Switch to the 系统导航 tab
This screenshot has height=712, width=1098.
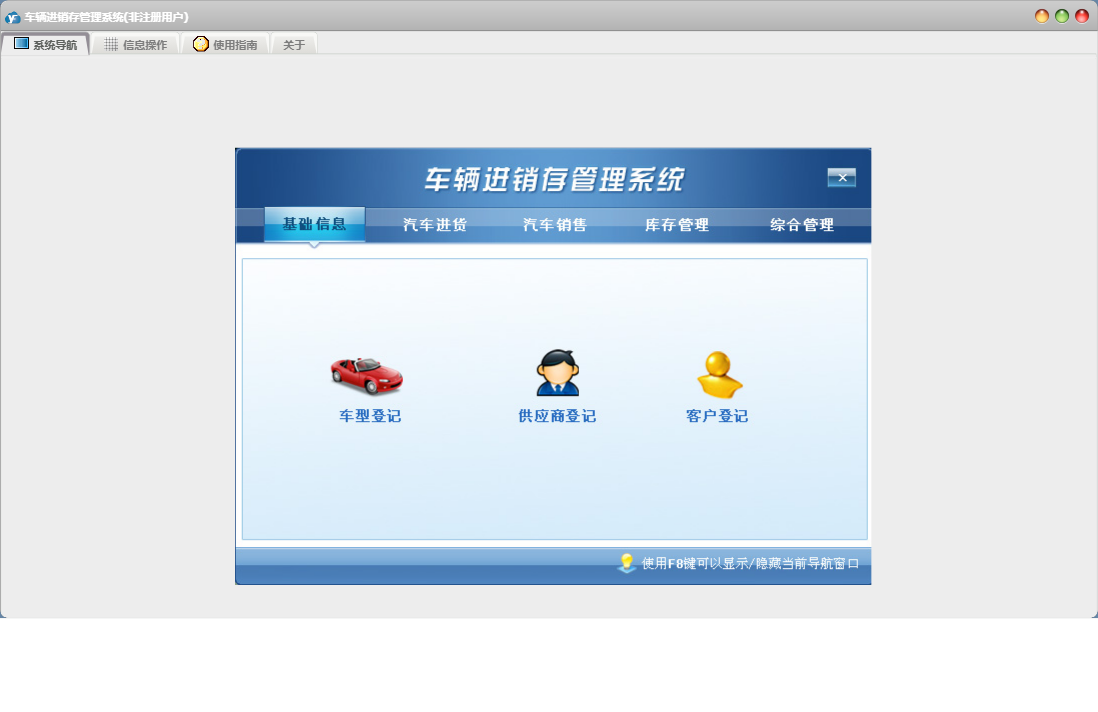(x=45, y=45)
